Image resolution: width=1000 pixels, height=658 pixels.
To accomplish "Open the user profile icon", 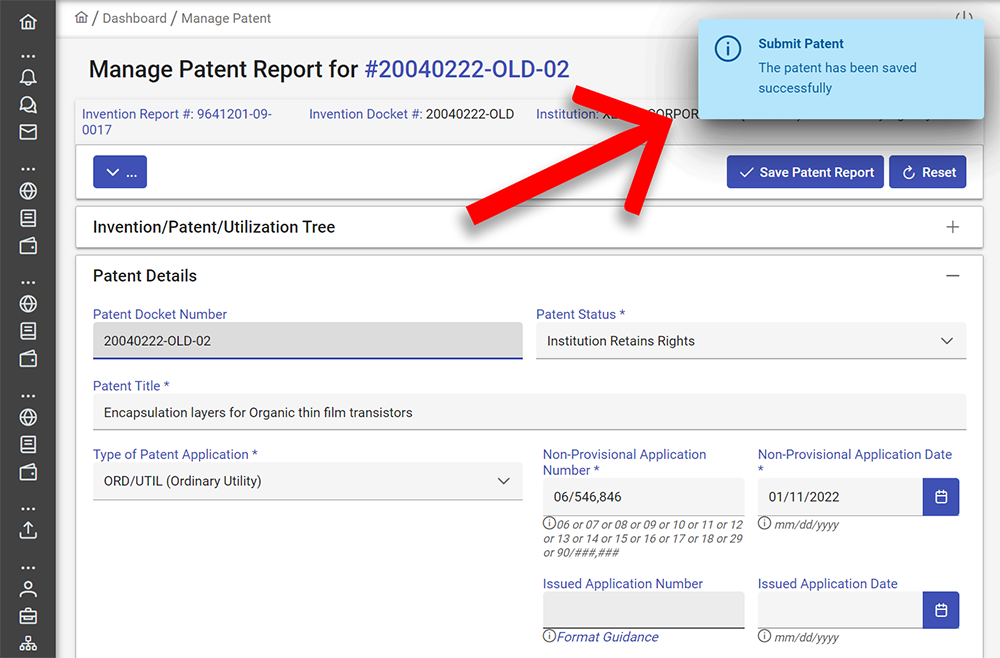I will click(28, 589).
